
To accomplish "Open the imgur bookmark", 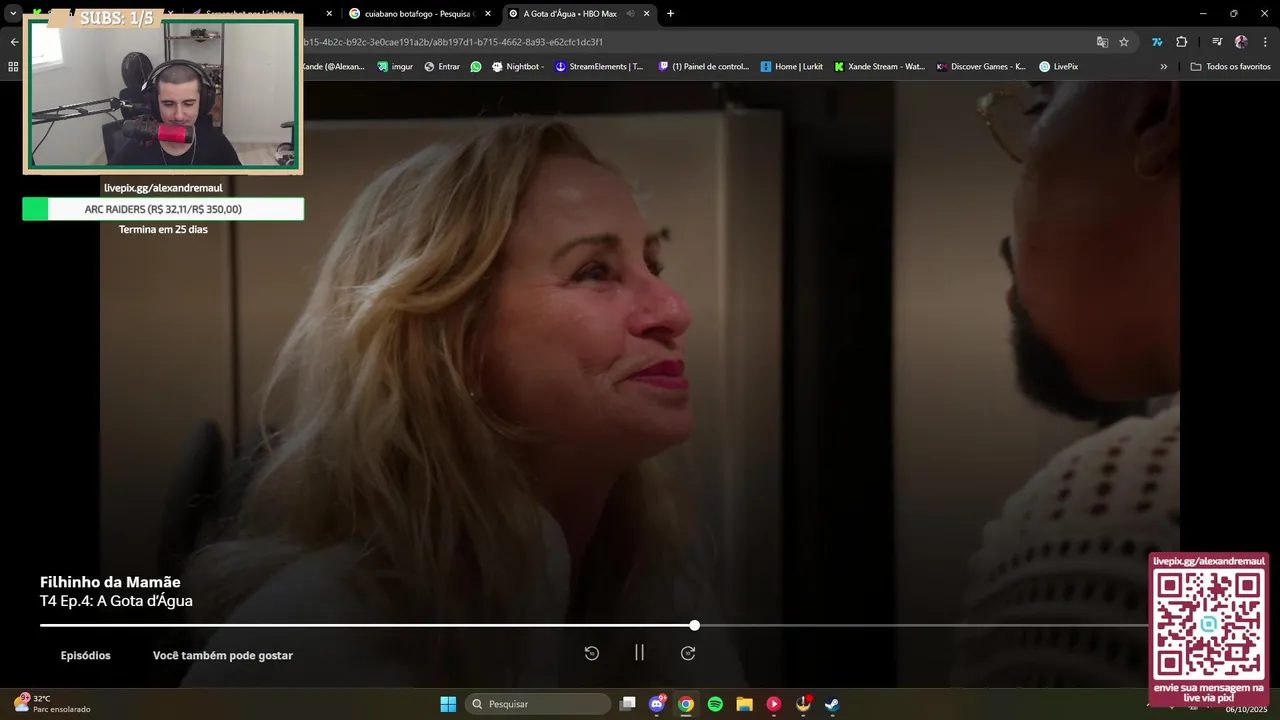I will click(x=395, y=67).
